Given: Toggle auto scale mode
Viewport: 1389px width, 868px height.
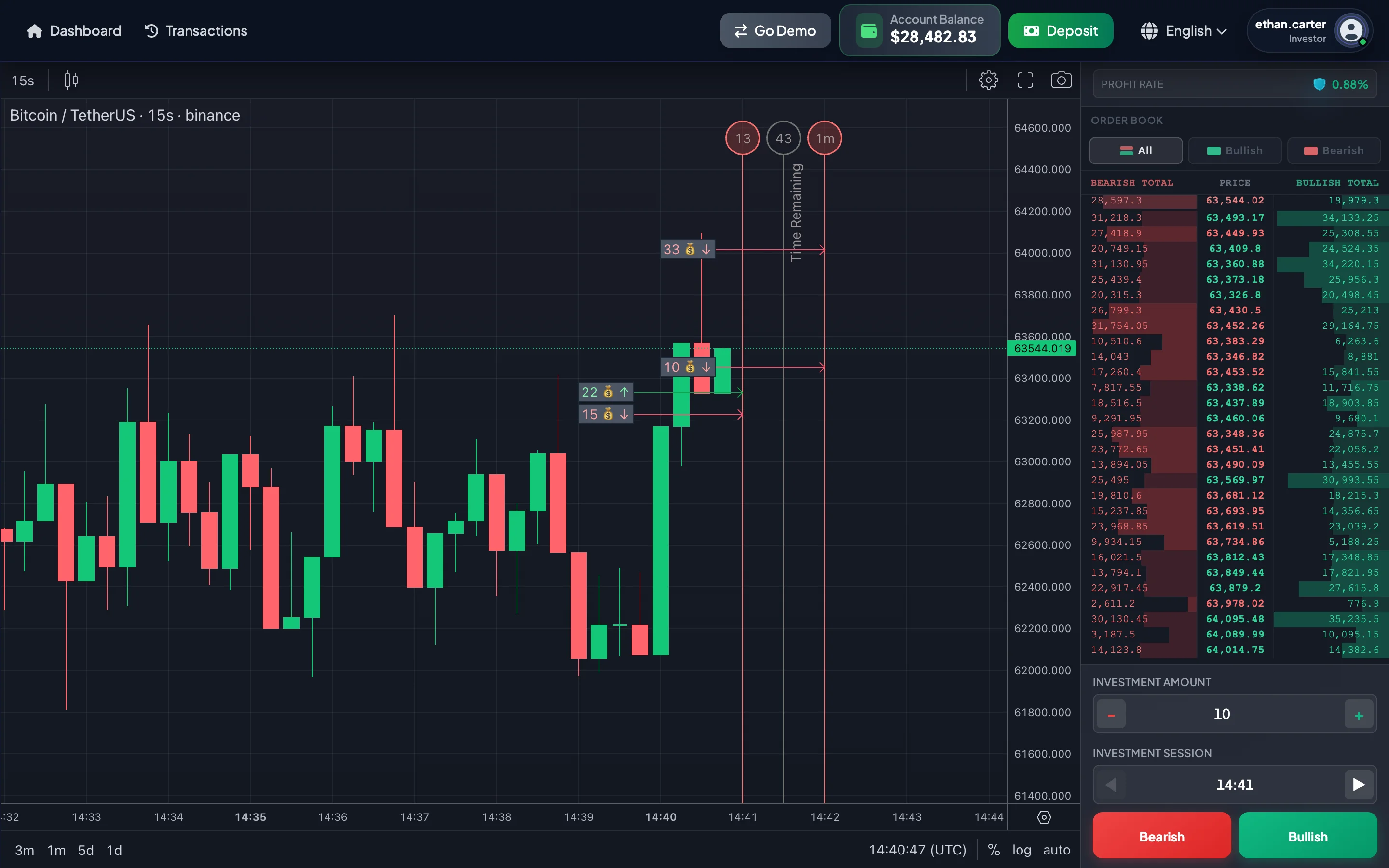Looking at the screenshot, I should point(1057,850).
